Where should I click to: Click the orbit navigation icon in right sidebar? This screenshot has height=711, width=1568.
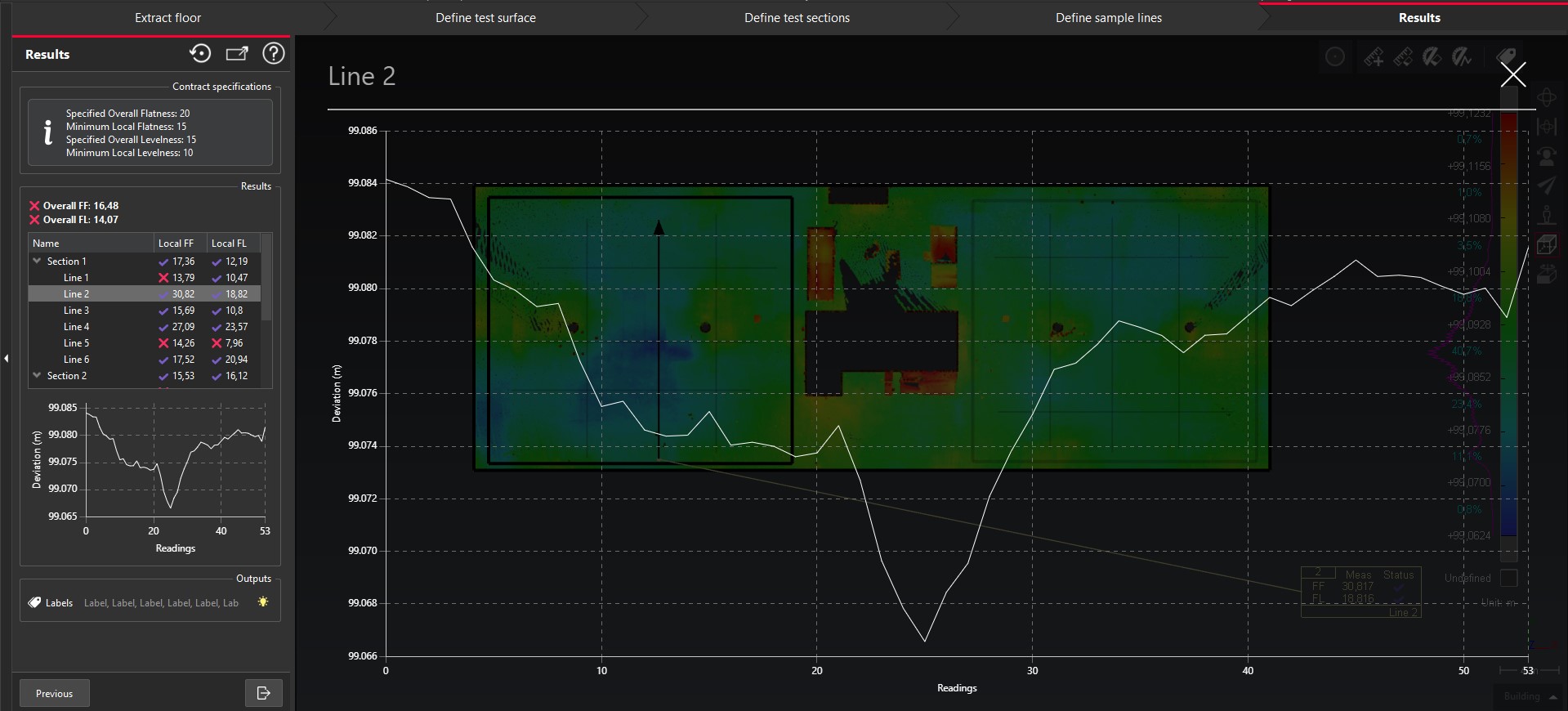point(1547,97)
